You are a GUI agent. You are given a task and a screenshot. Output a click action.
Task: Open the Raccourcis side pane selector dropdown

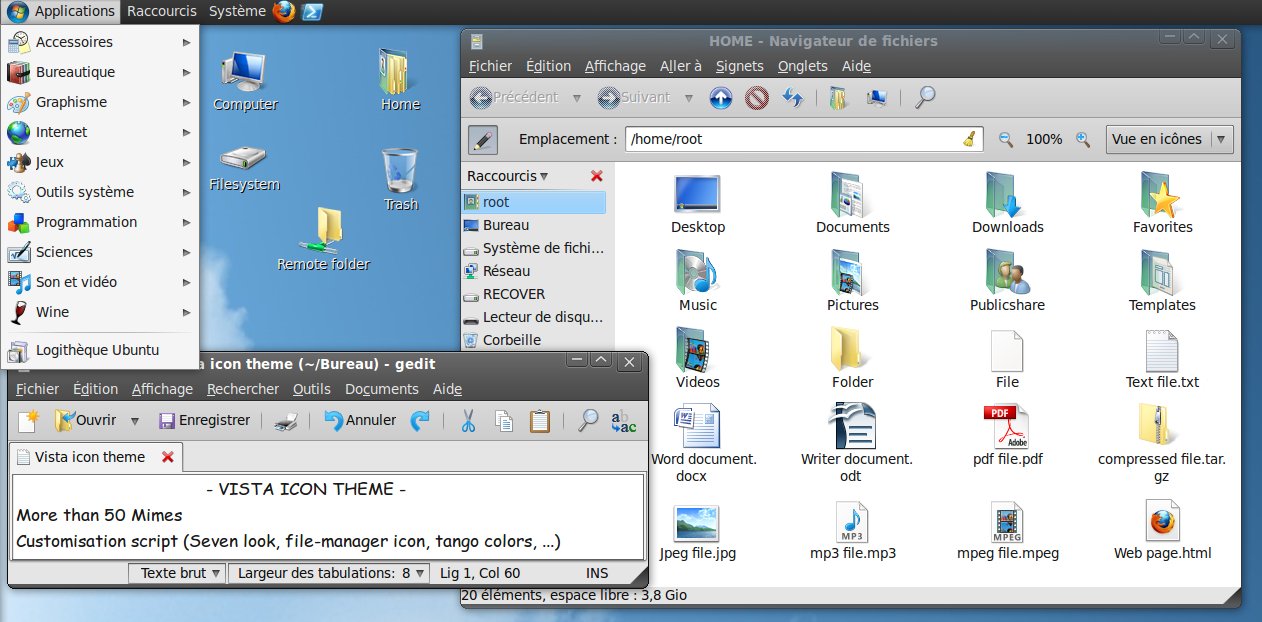tap(508, 176)
